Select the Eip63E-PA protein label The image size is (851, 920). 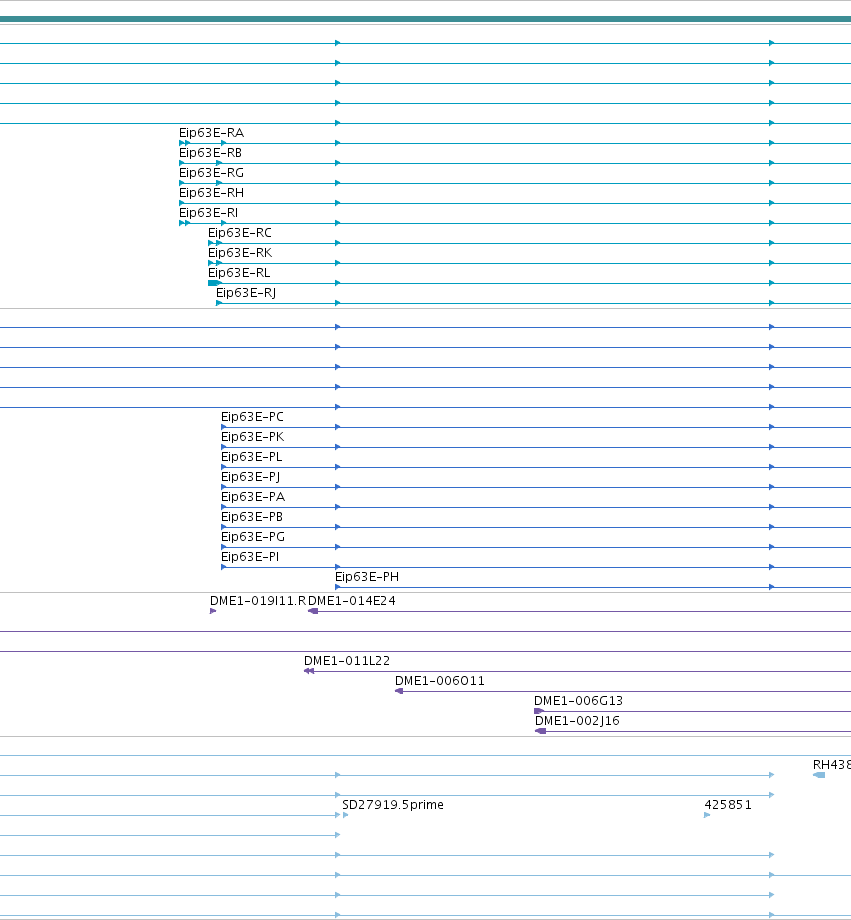253,497
